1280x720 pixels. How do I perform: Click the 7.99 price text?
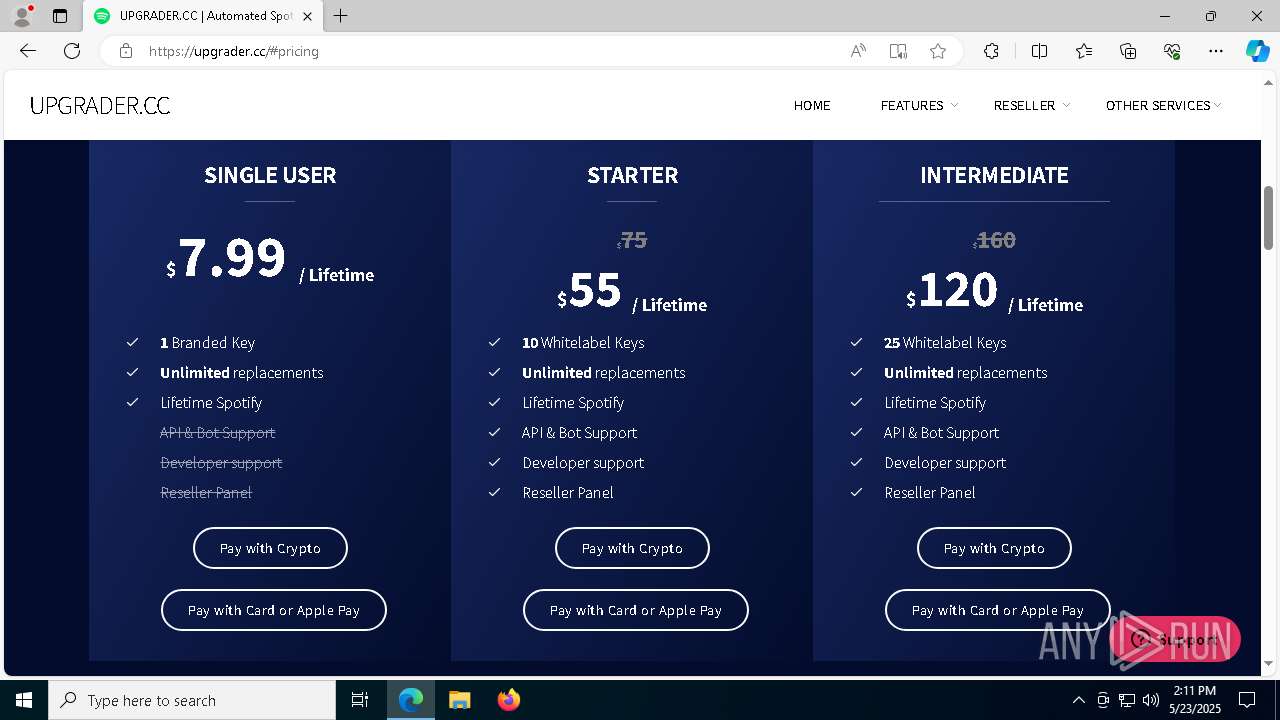pos(232,258)
